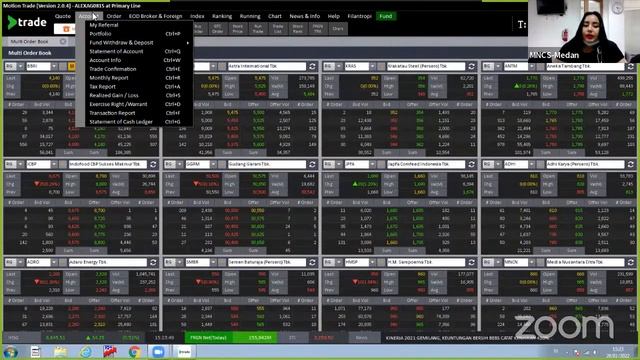Open the EOD Broker & Foreign menu
This screenshot has height=360, width=640.
tap(156, 16)
